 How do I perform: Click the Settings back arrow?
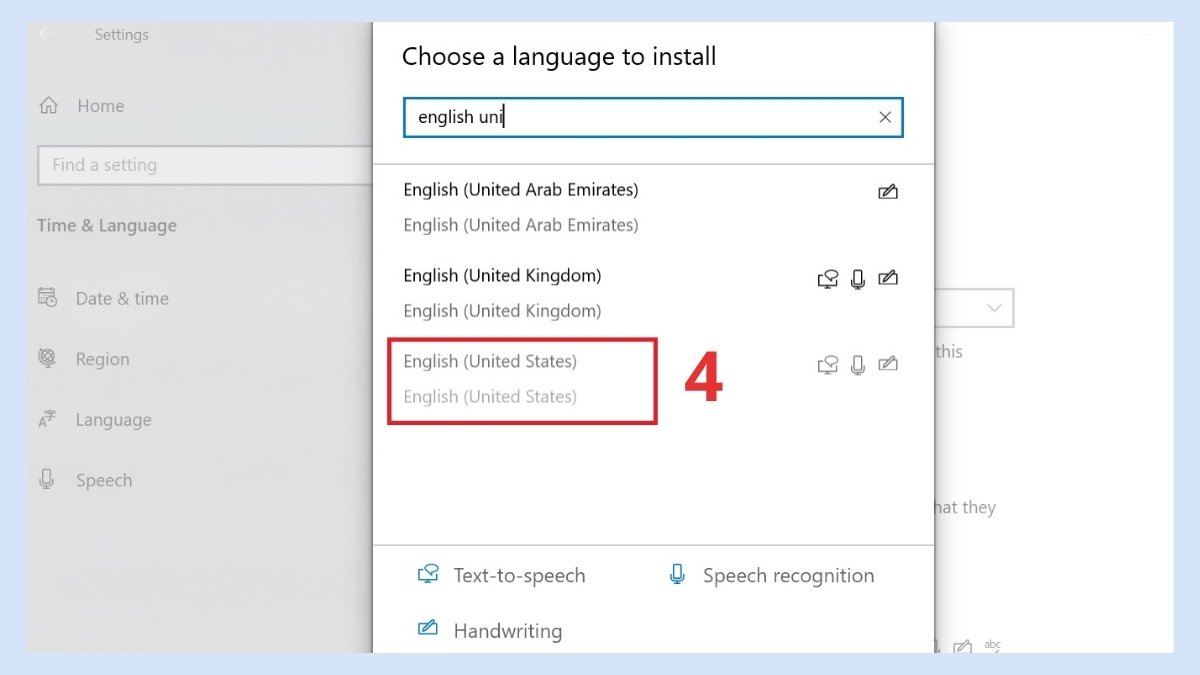47,33
